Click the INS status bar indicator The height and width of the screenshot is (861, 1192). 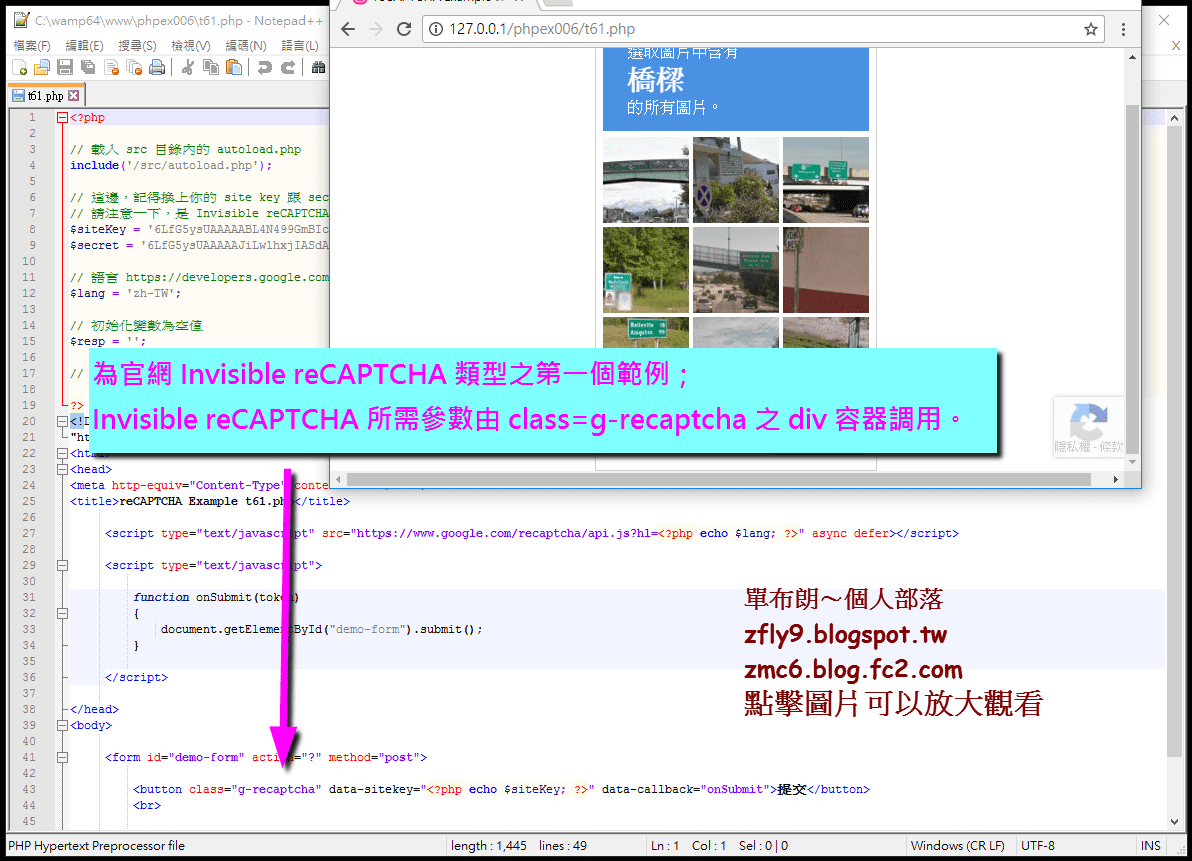pyautogui.click(x=1151, y=845)
